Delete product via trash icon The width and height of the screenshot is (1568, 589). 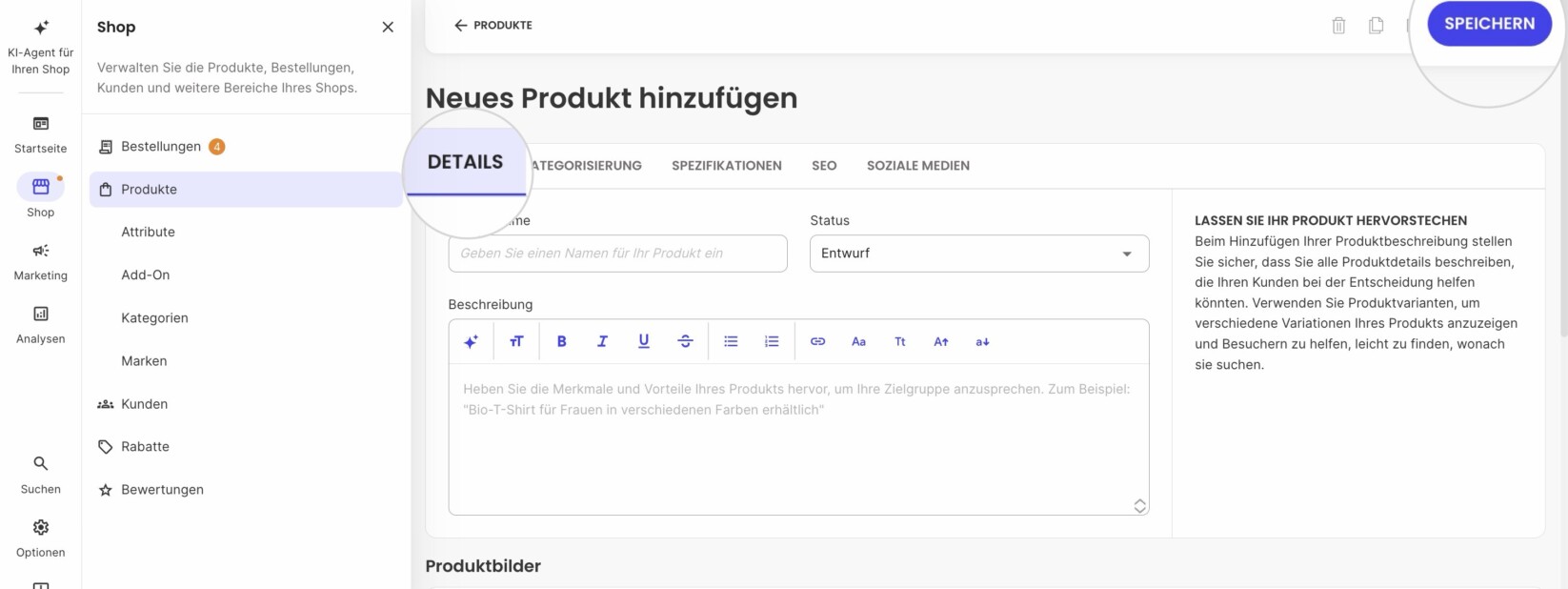point(1338,26)
